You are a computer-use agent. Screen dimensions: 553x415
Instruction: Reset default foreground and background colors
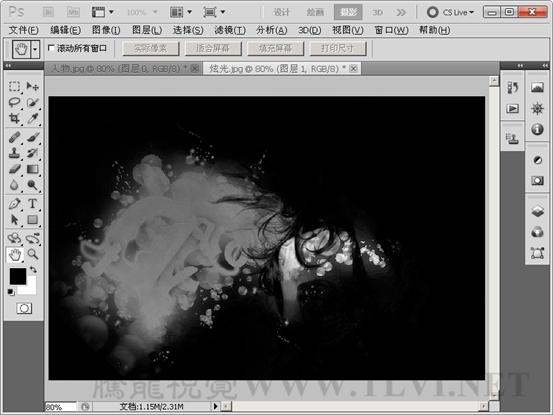(11, 292)
